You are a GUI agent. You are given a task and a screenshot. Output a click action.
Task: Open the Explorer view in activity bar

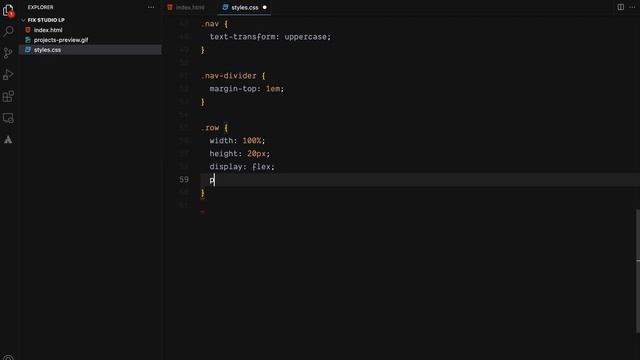(8, 10)
